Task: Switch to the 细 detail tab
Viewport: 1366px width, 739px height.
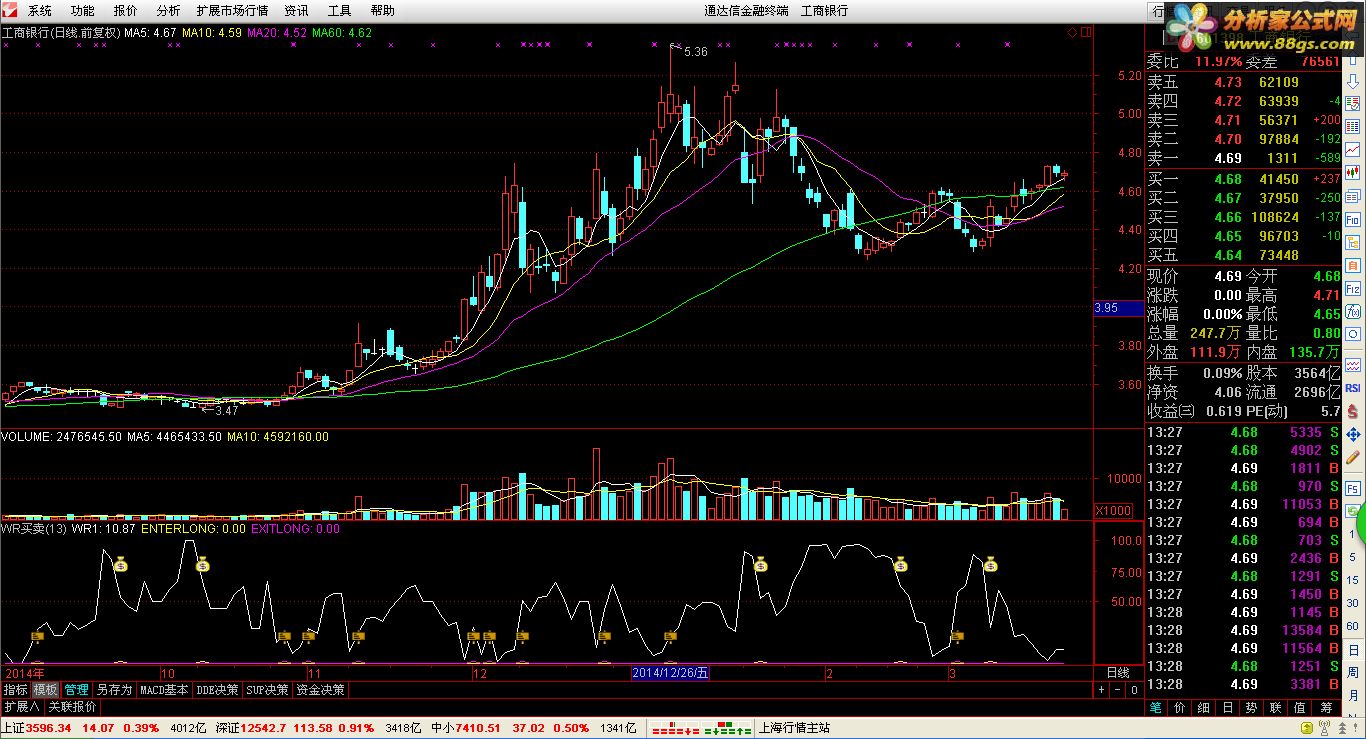Action: pos(1204,707)
